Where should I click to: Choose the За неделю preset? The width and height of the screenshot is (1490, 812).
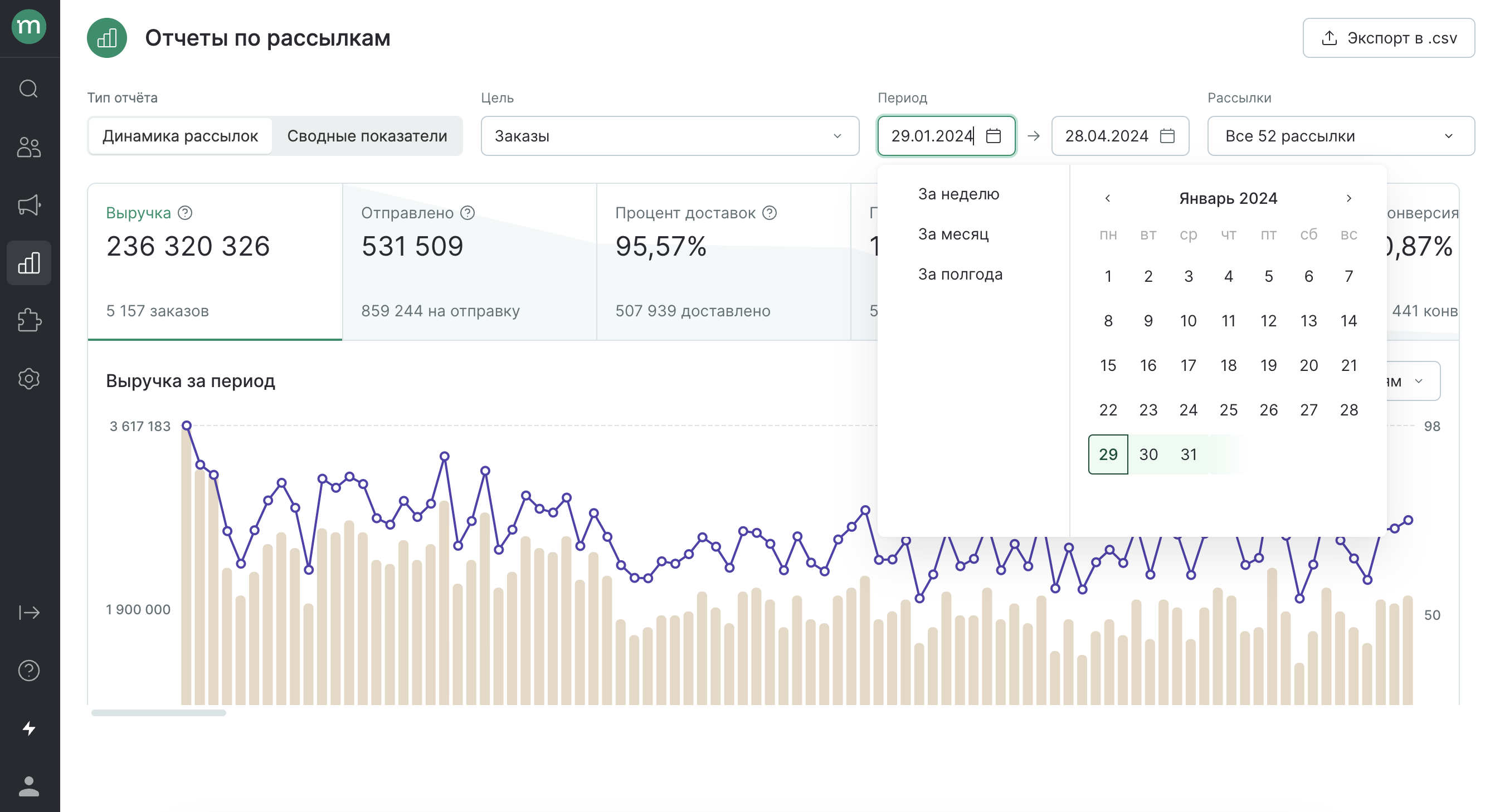pyautogui.click(x=958, y=194)
